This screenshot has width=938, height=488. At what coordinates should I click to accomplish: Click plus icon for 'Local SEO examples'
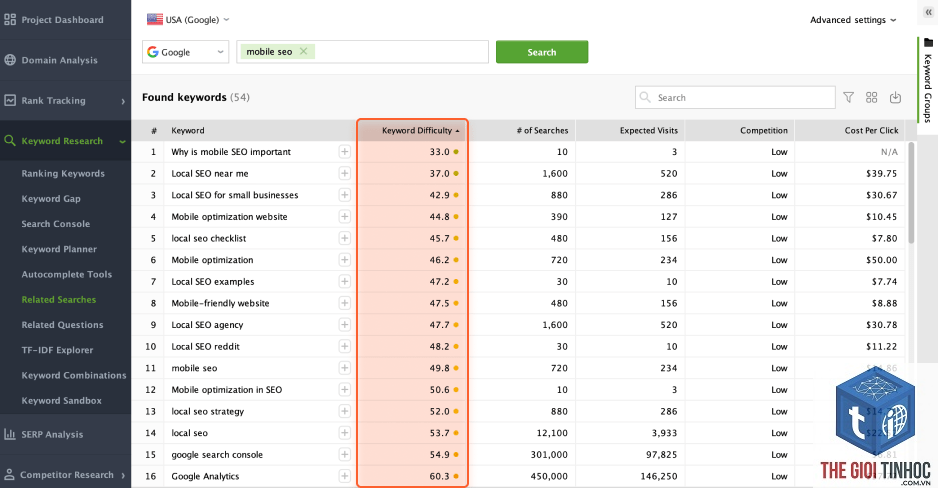coord(345,282)
